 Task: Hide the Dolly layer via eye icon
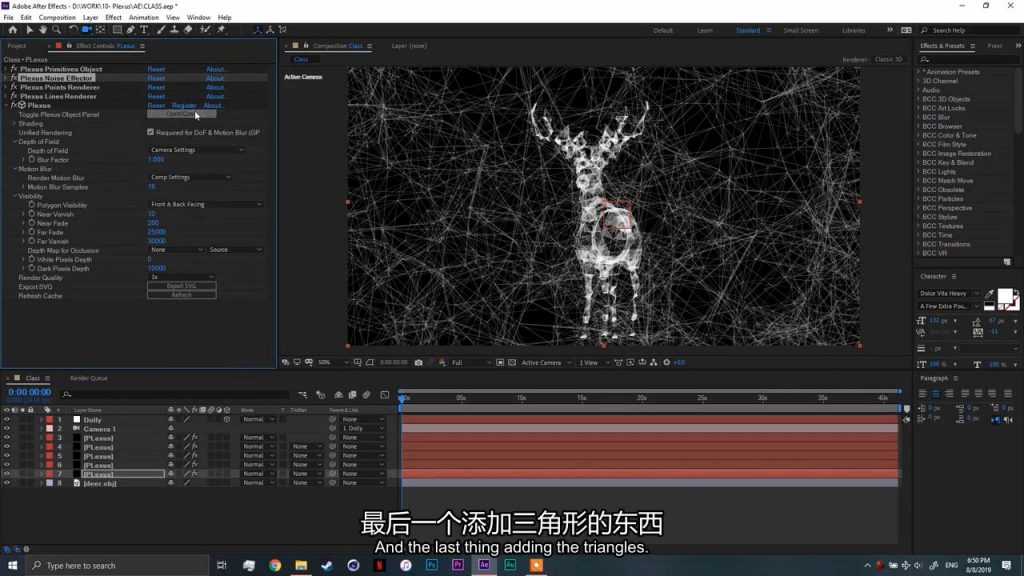(7, 420)
